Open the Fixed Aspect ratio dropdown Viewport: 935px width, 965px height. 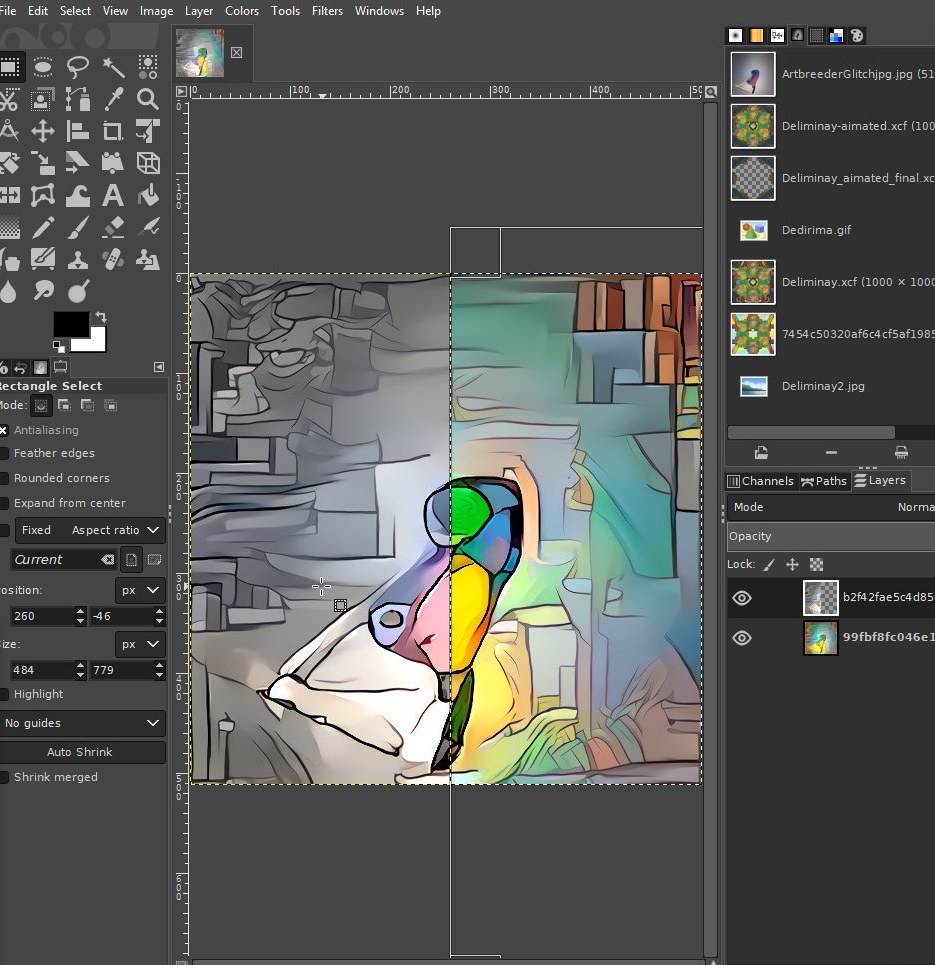point(90,530)
